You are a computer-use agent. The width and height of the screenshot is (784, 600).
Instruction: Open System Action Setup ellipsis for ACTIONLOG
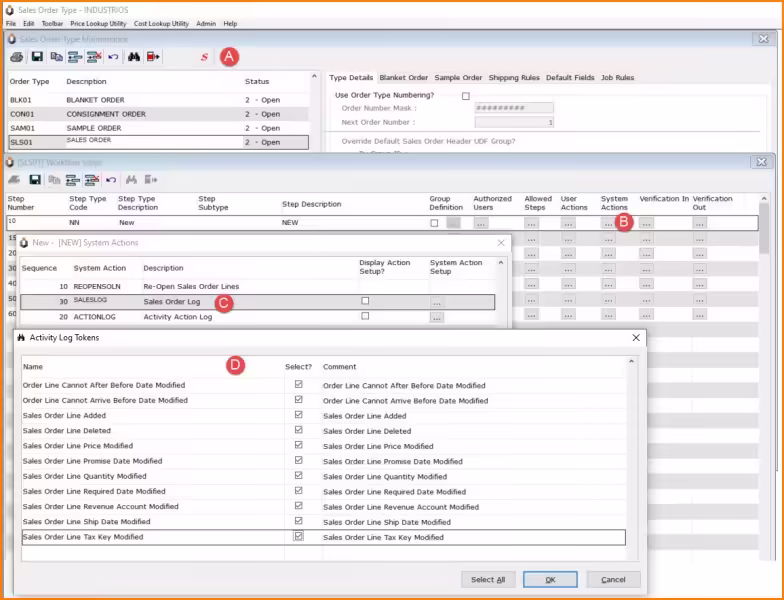(x=436, y=318)
